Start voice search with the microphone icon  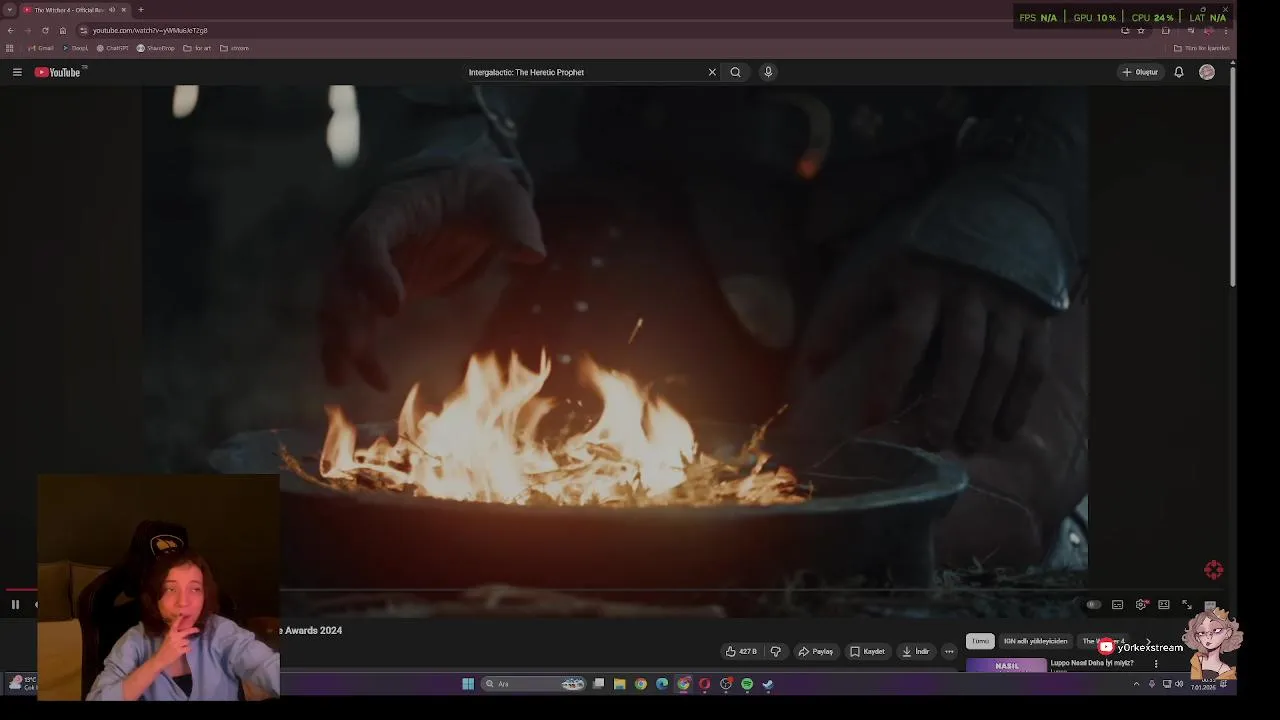[x=768, y=72]
